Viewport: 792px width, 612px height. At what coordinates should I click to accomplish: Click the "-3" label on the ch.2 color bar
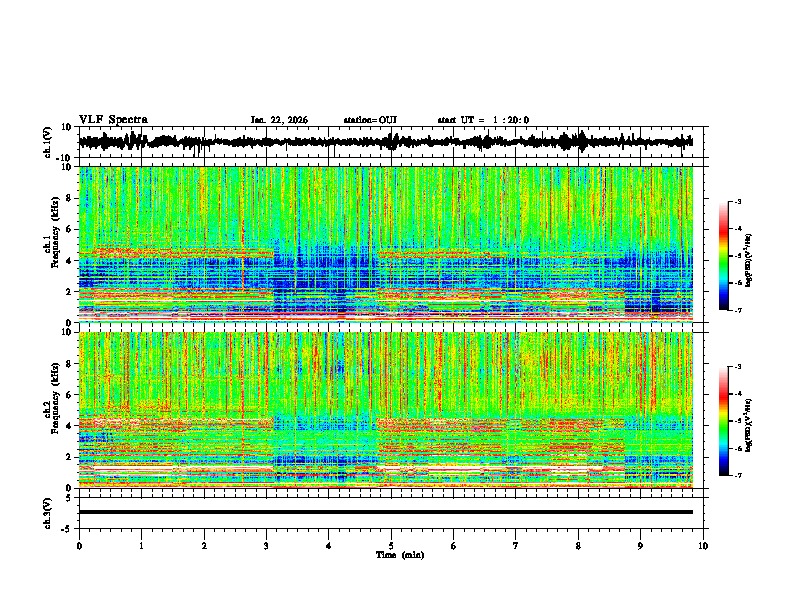737,367
